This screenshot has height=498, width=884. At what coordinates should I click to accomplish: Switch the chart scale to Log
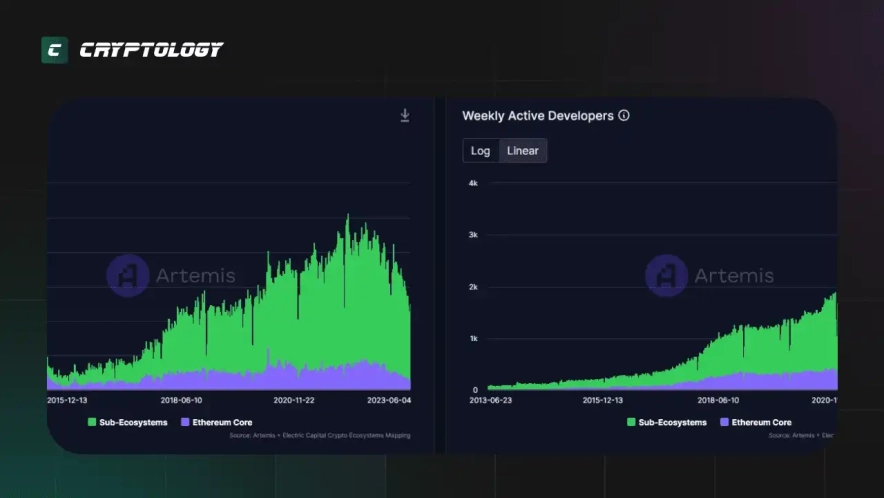click(x=481, y=151)
